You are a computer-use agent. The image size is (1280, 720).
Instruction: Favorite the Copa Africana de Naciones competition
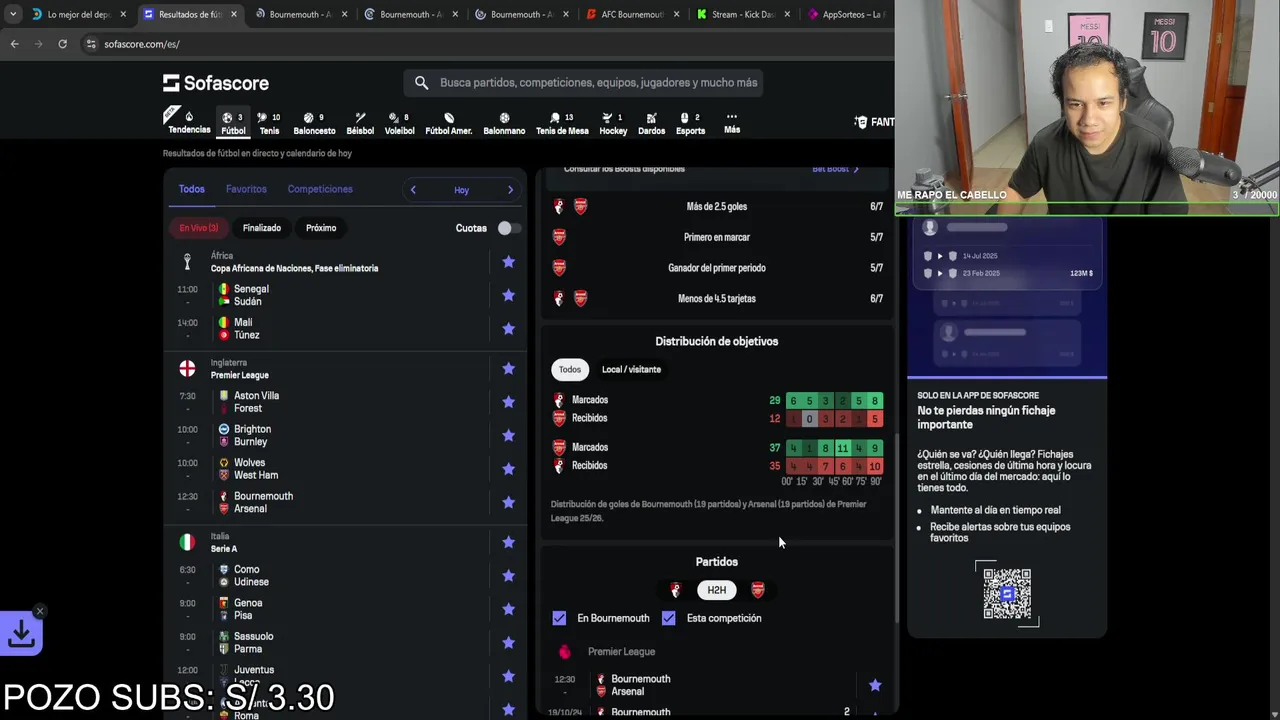pyautogui.click(x=508, y=262)
